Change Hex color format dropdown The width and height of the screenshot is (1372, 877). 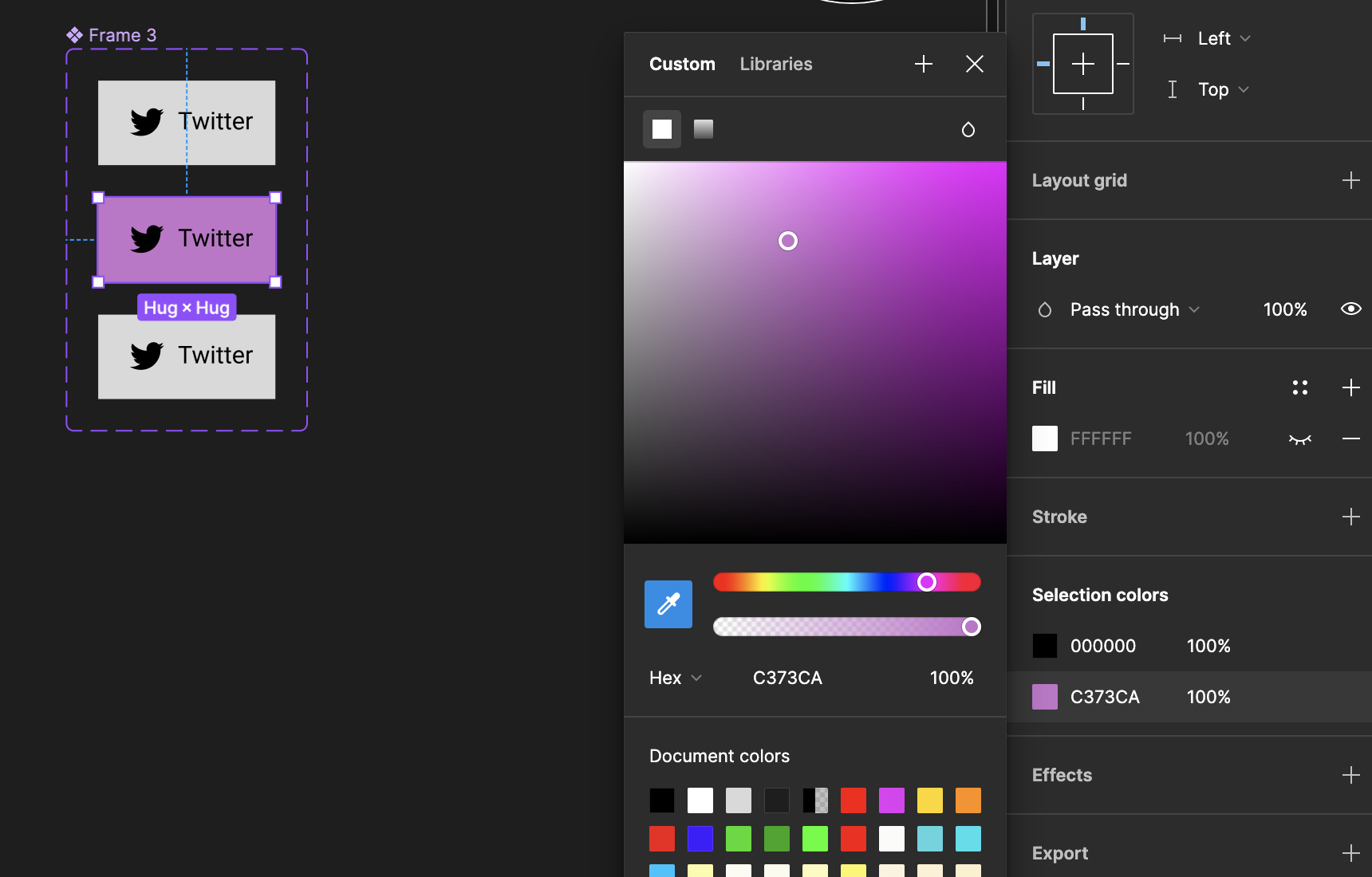click(676, 678)
